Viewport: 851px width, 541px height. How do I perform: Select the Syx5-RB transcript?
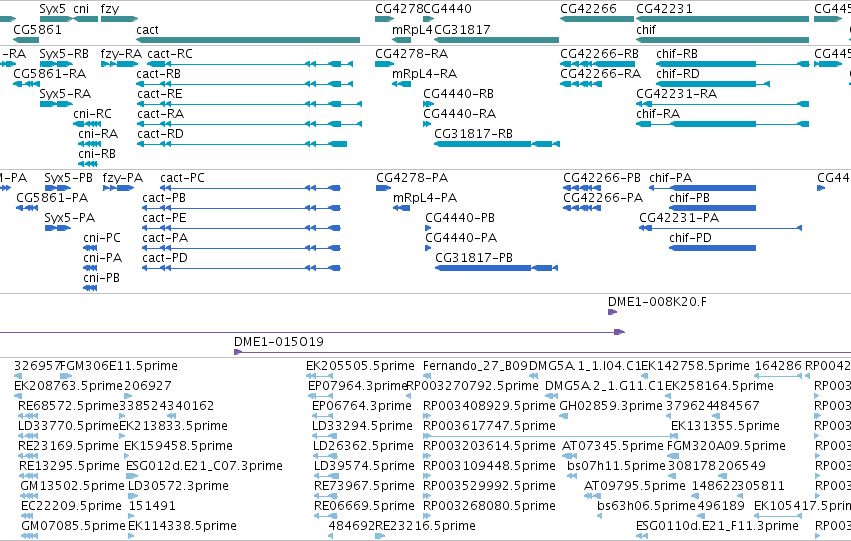tap(64, 54)
